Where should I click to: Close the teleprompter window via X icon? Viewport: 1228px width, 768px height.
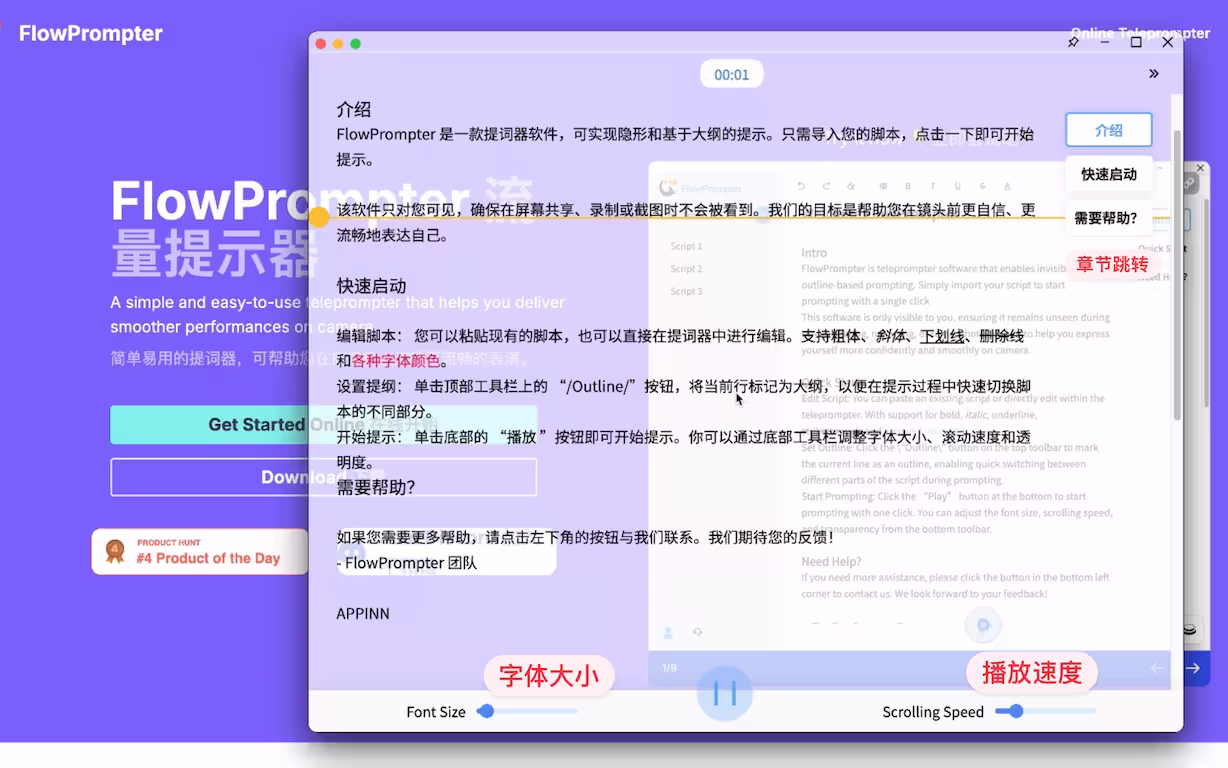[x=1167, y=42]
